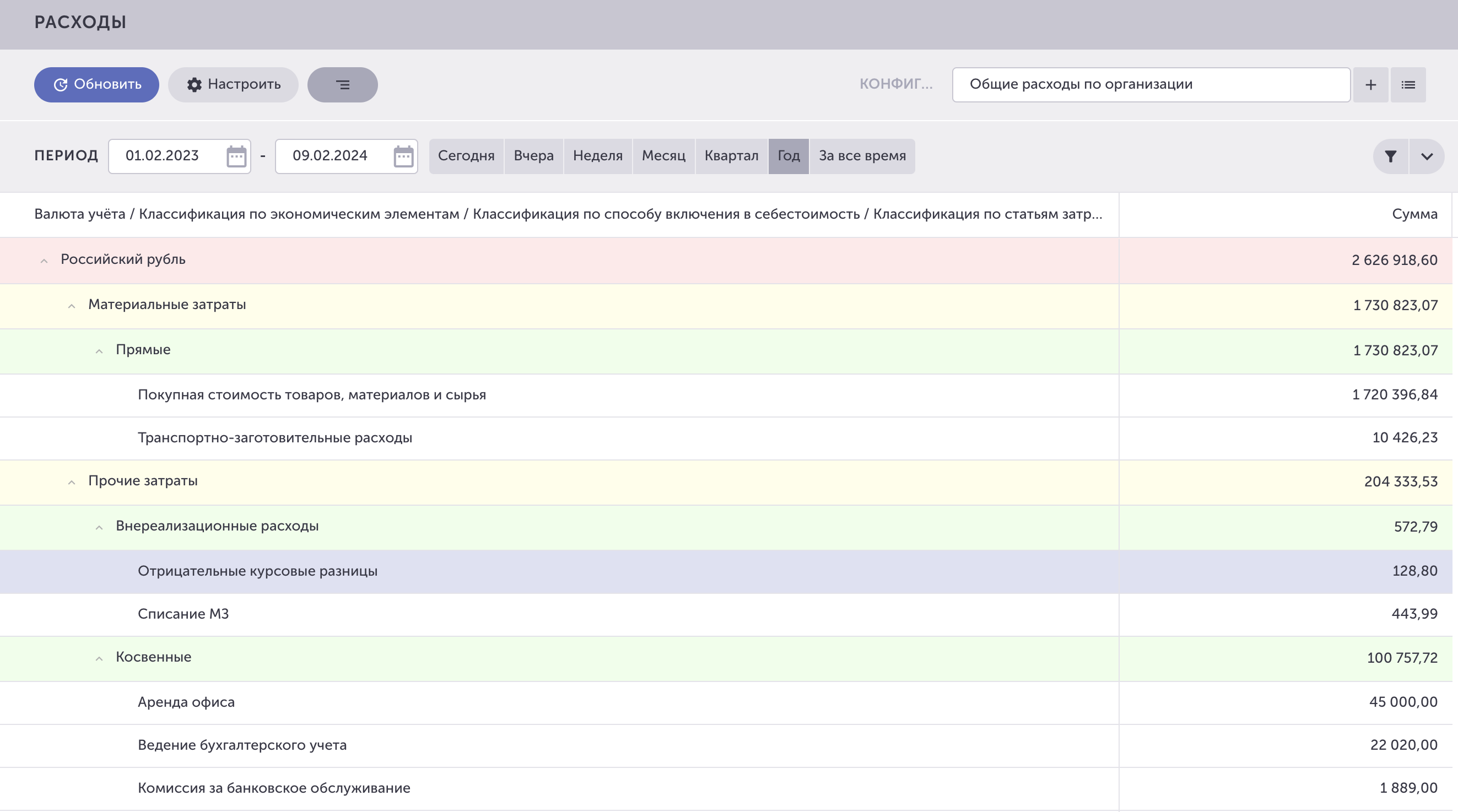
Task: Select row Аренда офиса
Action: [726, 703]
